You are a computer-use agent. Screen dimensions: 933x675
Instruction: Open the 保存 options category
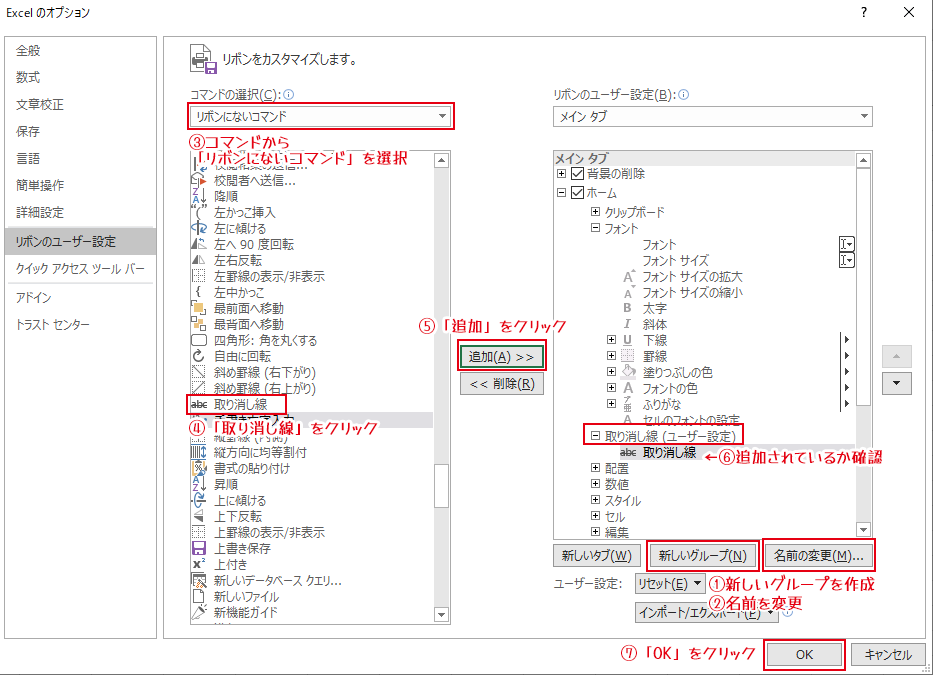[80, 132]
